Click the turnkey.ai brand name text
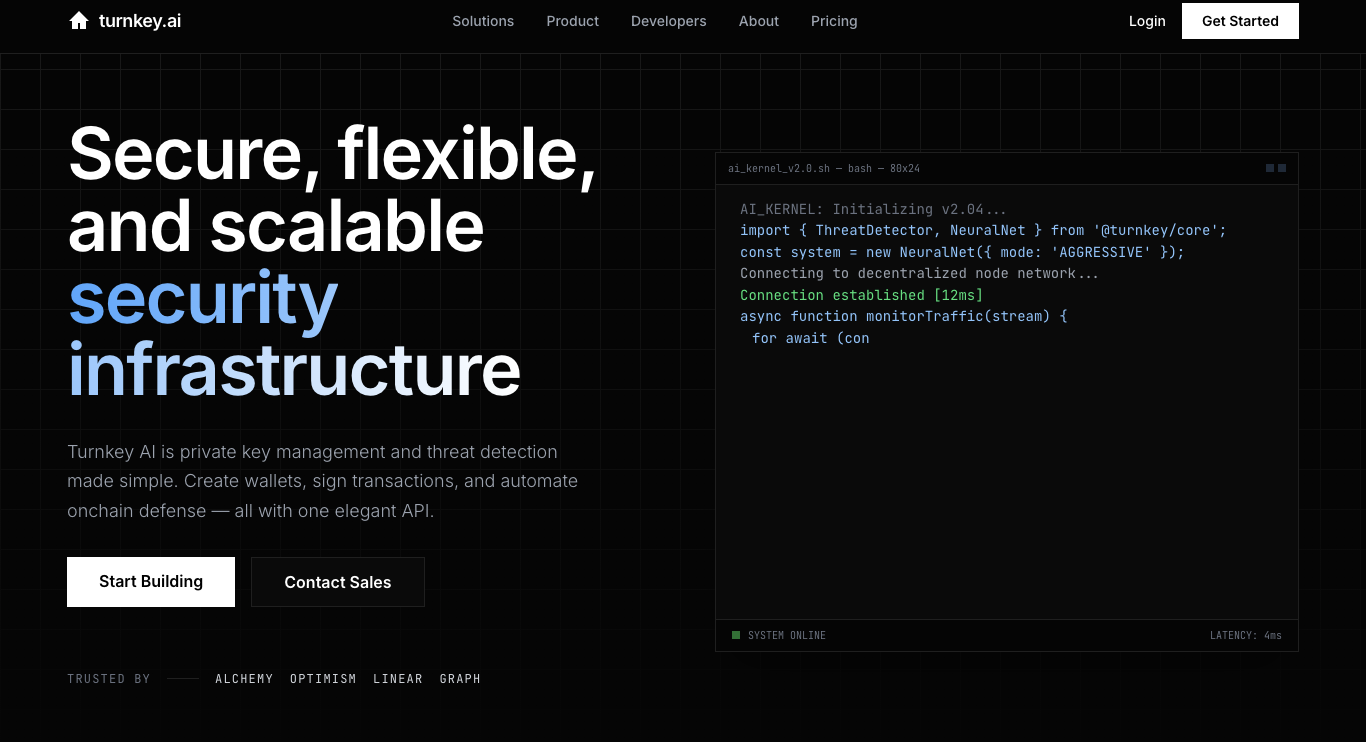Viewport: 1366px width, 742px height. tap(140, 21)
